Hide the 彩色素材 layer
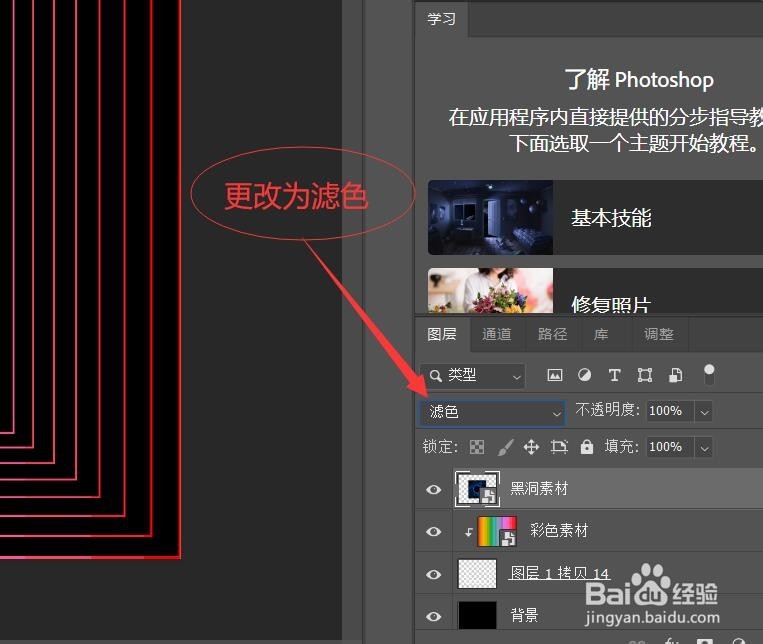 [434, 532]
